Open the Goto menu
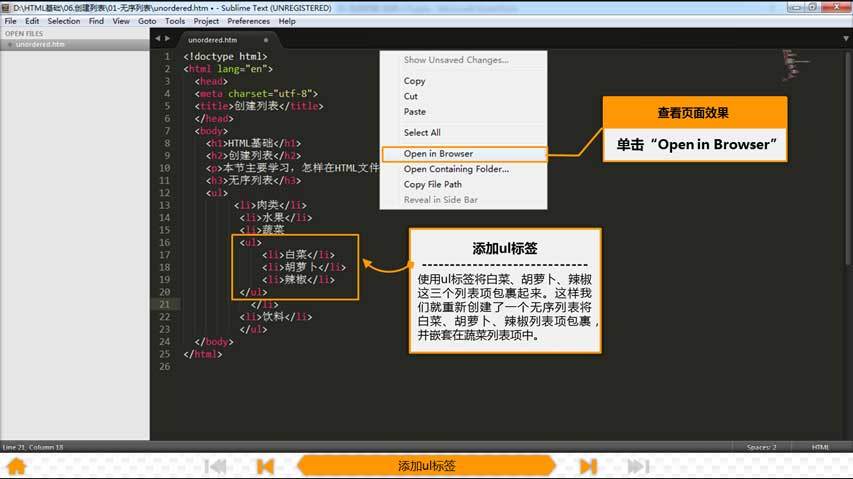The width and height of the screenshot is (853, 479). (x=147, y=21)
